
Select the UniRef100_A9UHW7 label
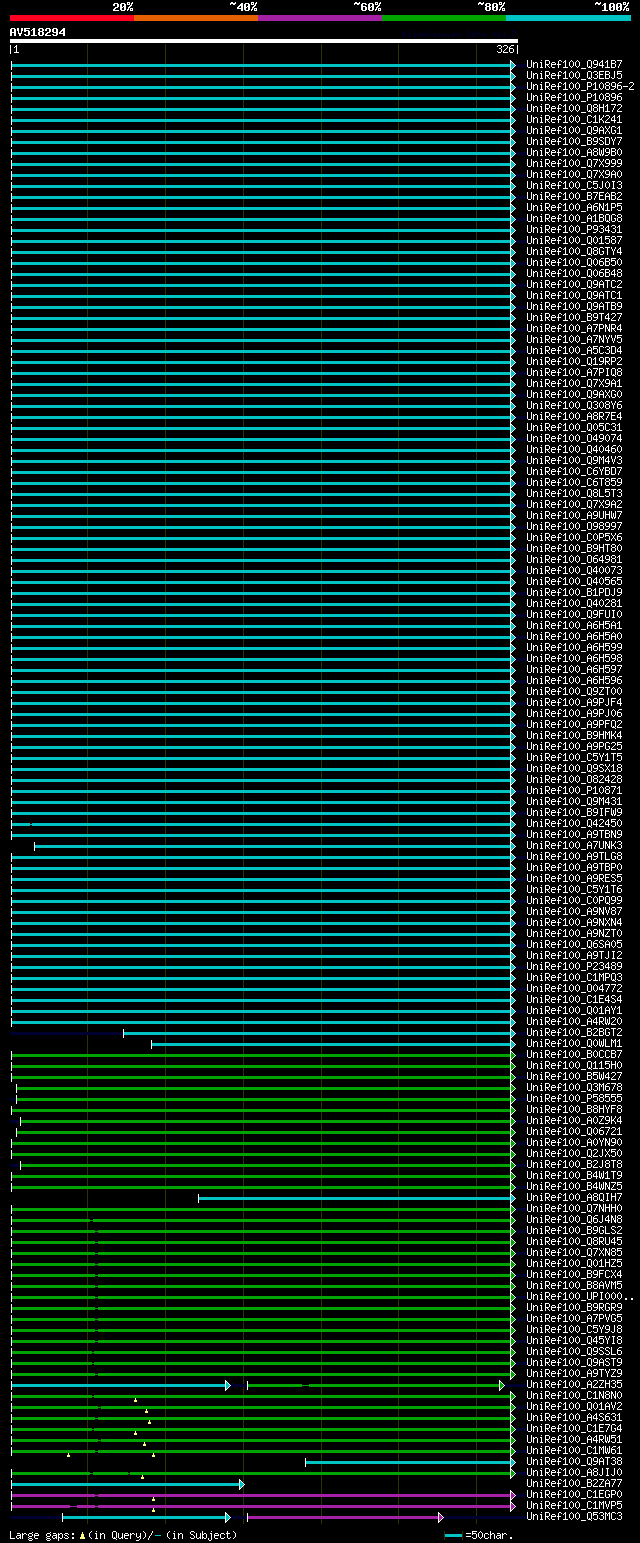click(574, 515)
